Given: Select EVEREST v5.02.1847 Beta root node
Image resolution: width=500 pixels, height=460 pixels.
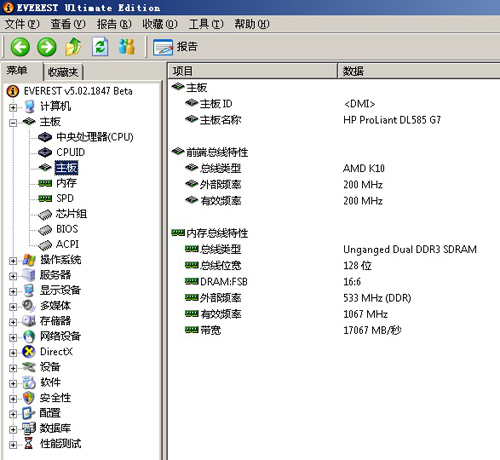Looking at the screenshot, I should pyautogui.click(x=78, y=91).
